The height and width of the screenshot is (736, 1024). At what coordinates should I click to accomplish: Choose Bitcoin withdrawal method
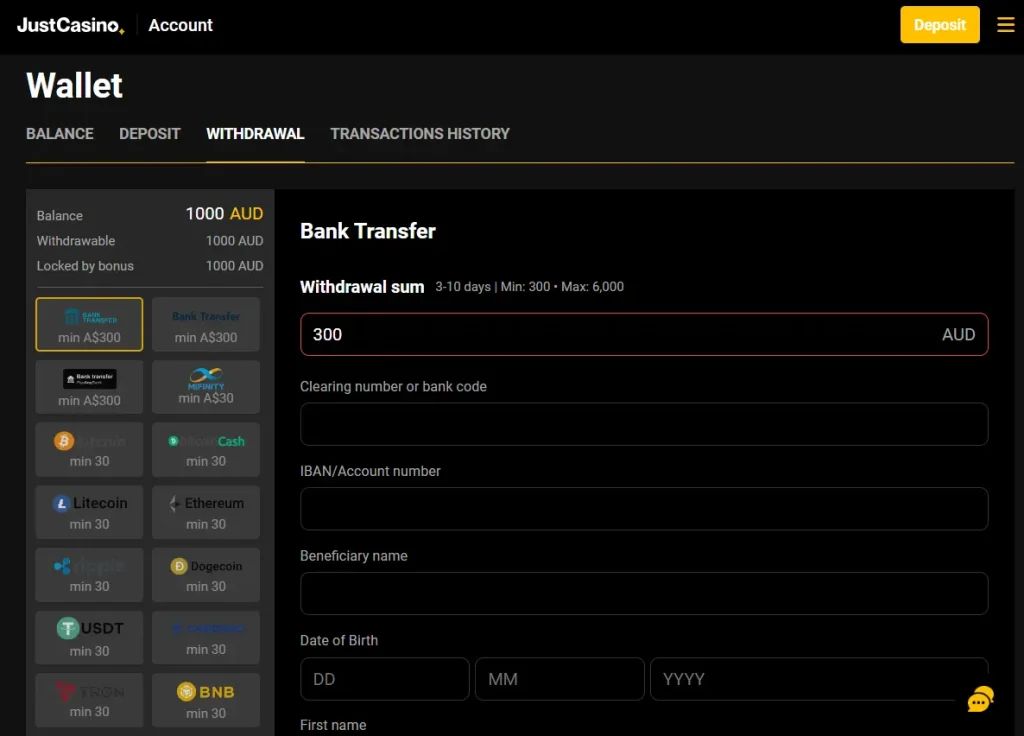(89, 450)
